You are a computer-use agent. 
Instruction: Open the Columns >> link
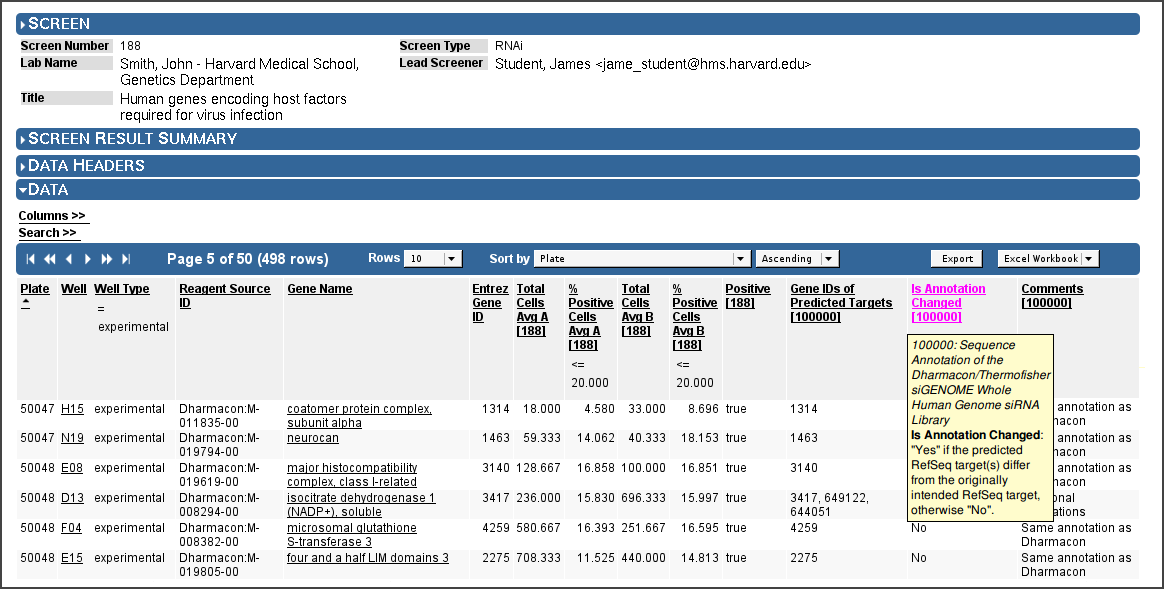point(52,216)
